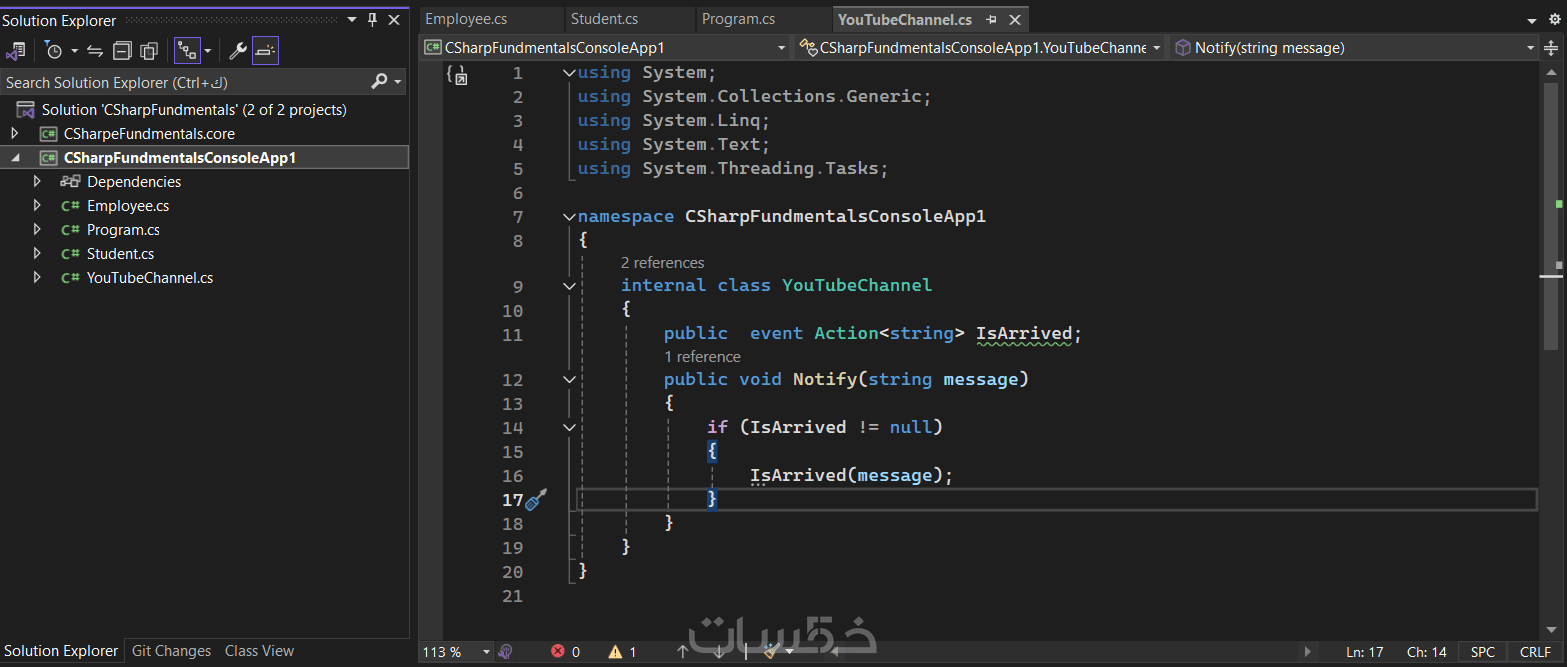Collapse All in Solution Explorer toolbar
The height and width of the screenshot is (667, 1567).
122,50
